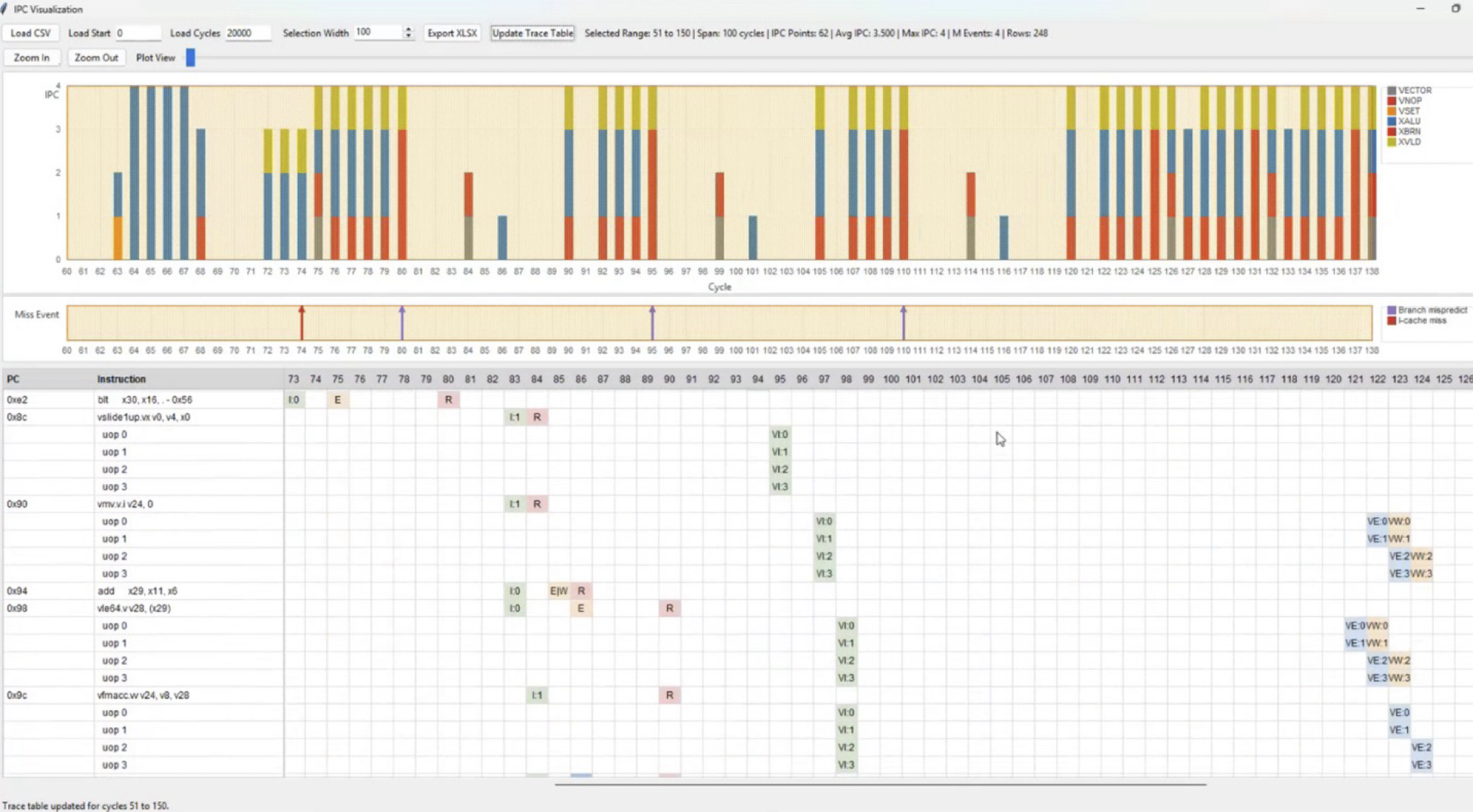Increase Selection Width with stepper arrows
This screenshot has width=1473, height=812.
[409, 29]
